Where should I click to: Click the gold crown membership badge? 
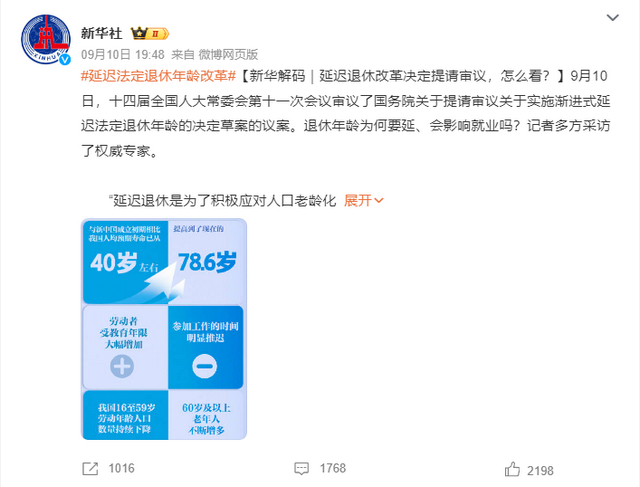tap(149, 33)
